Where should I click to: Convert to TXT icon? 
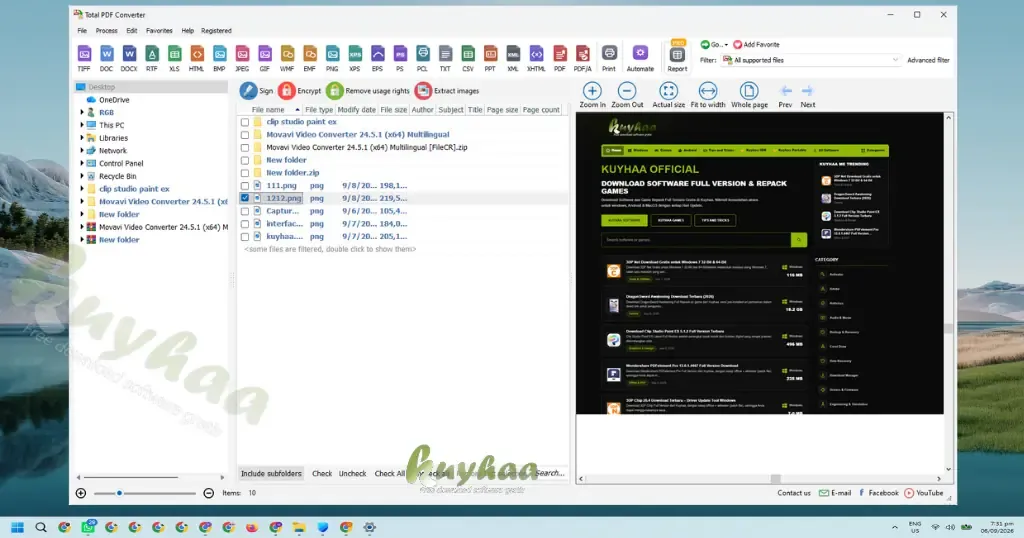click(x=445, y=54)
